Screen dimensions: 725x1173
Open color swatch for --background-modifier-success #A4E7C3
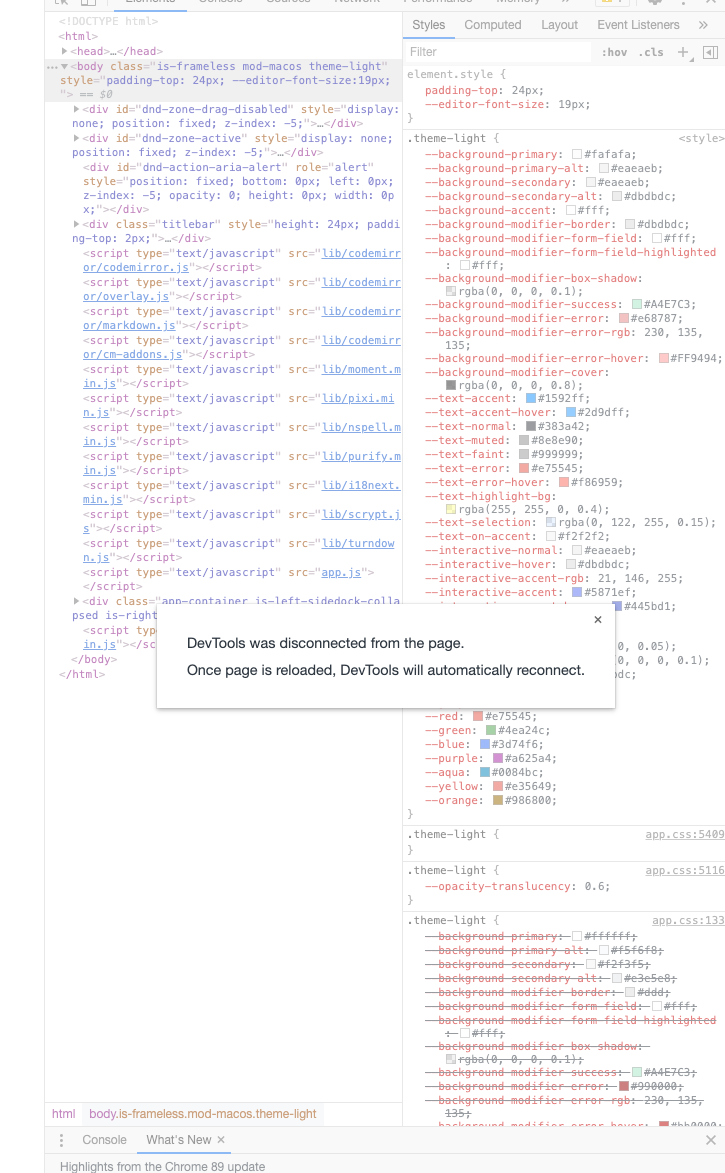coord(637,304)
